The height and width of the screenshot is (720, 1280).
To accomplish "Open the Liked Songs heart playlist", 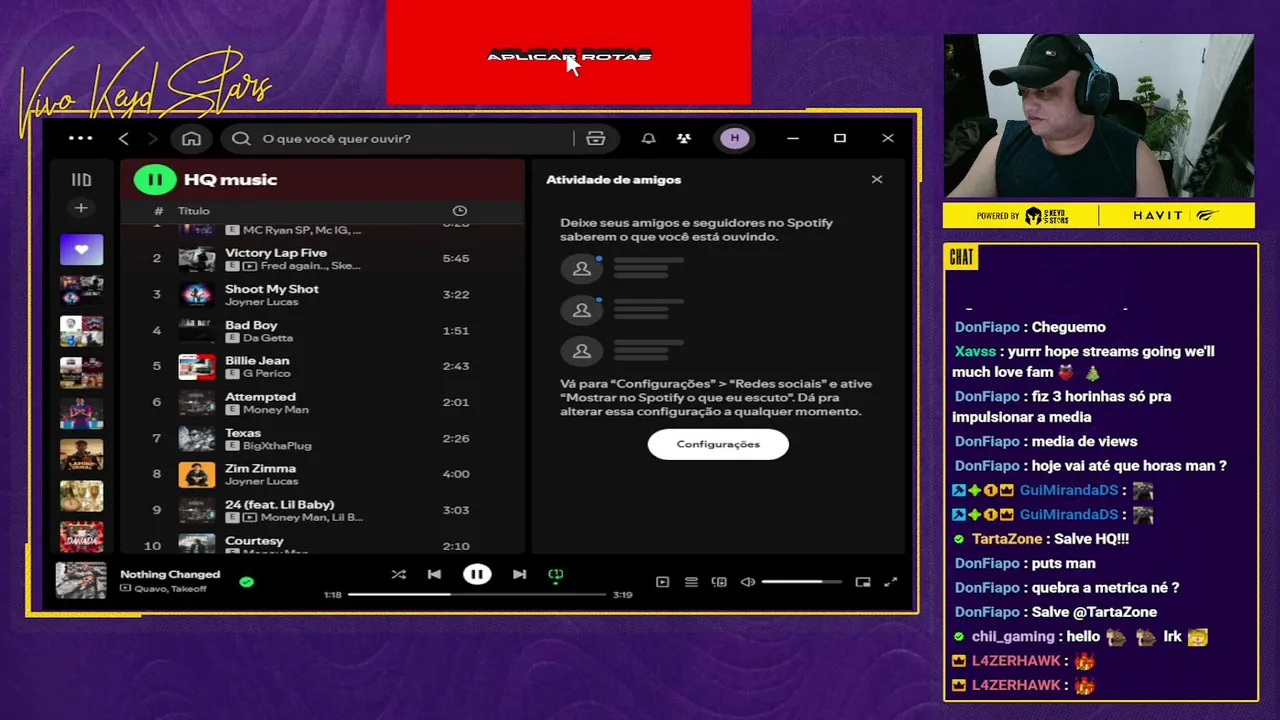I will click(81, 250).
